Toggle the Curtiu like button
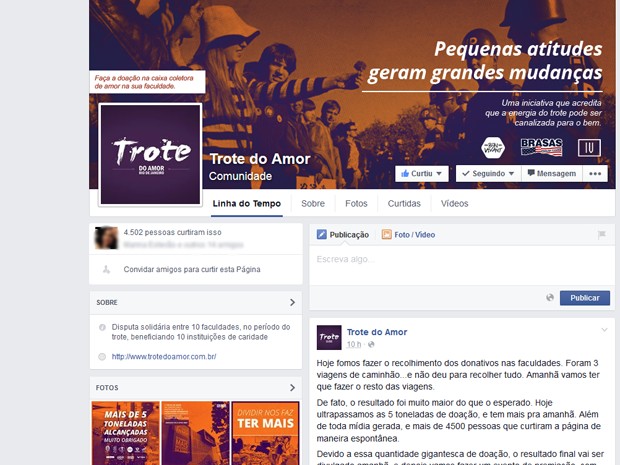Viewport: 620px width, 465px height. point(422,174)
